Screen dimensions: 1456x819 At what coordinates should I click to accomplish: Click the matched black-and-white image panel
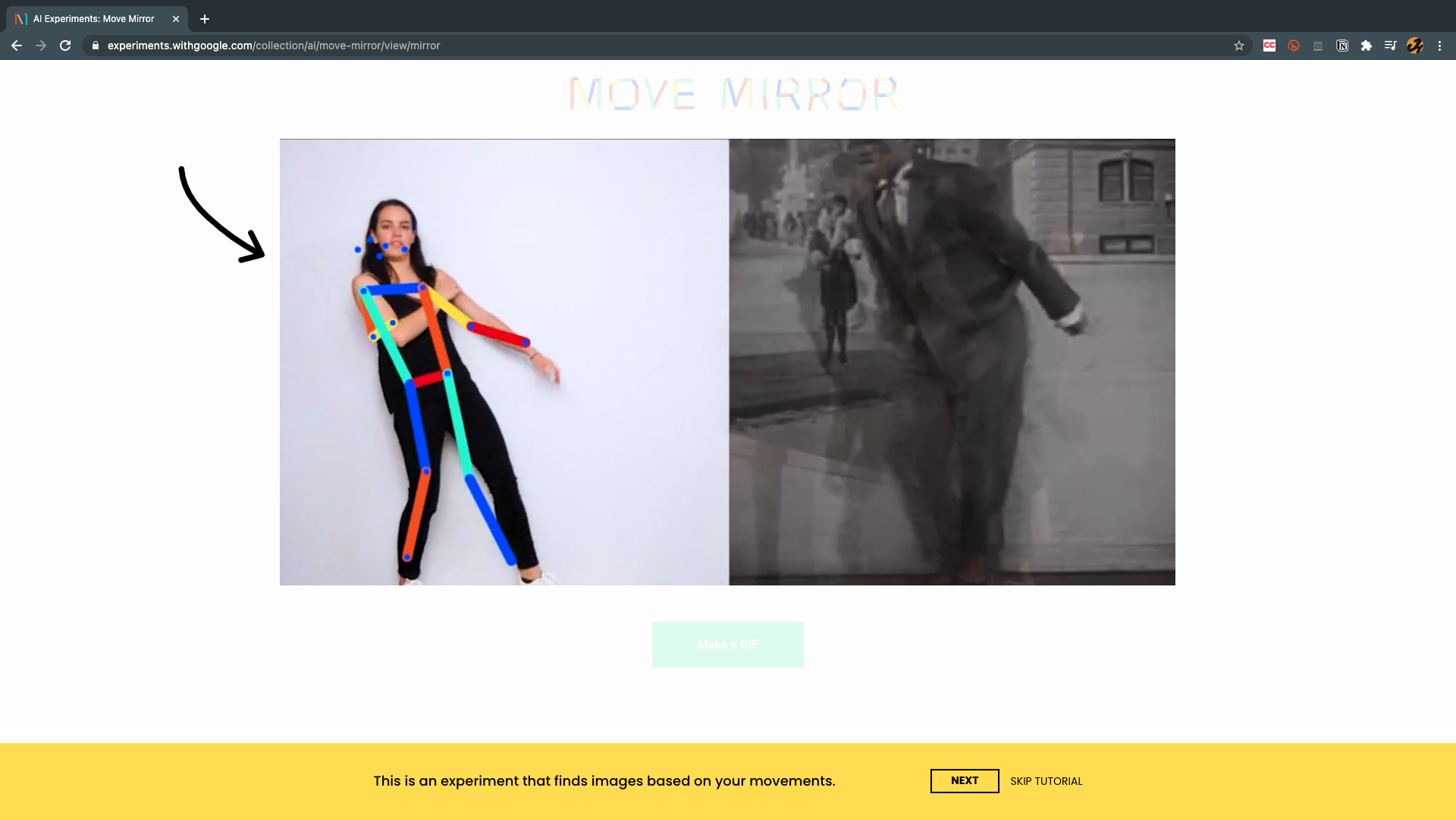point(952,362)
